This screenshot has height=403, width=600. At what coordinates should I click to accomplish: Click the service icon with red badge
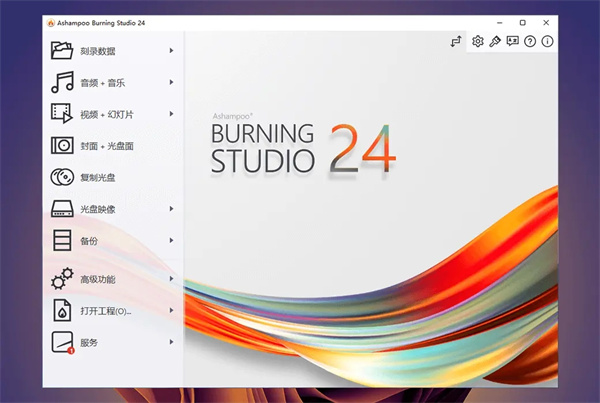[x=63, y=342]
